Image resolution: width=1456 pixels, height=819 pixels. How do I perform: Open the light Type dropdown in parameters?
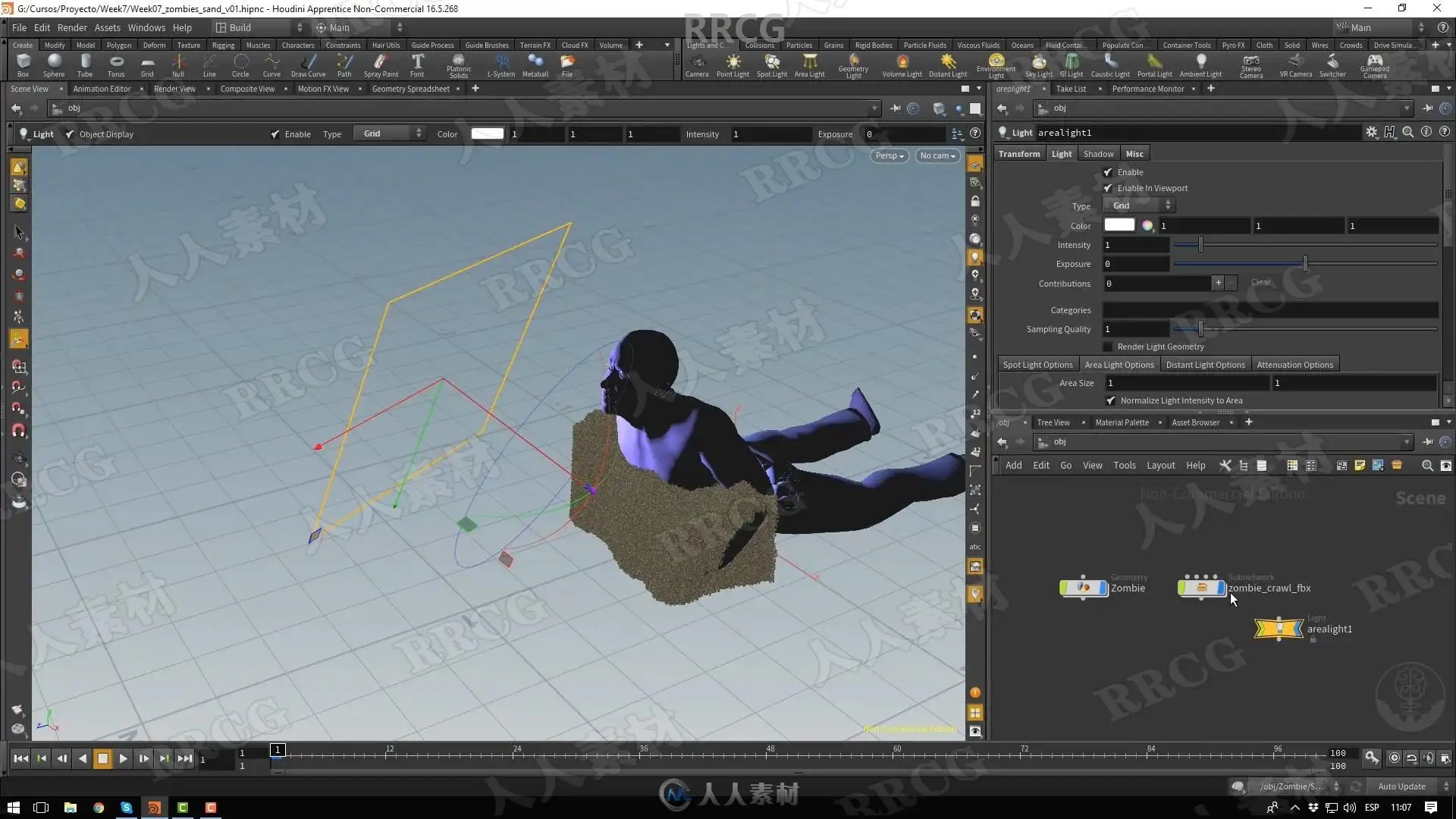point(1140,206)
